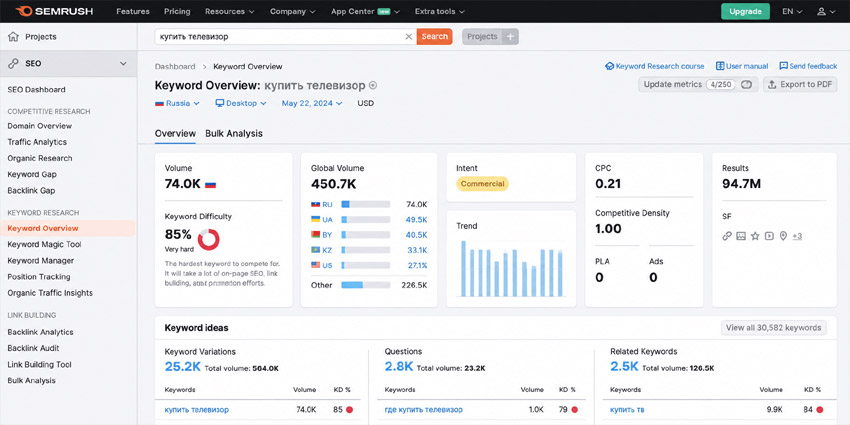850x425 pixels.
Task: Open the Russia country dropdown
Action: tap(177, 103)
